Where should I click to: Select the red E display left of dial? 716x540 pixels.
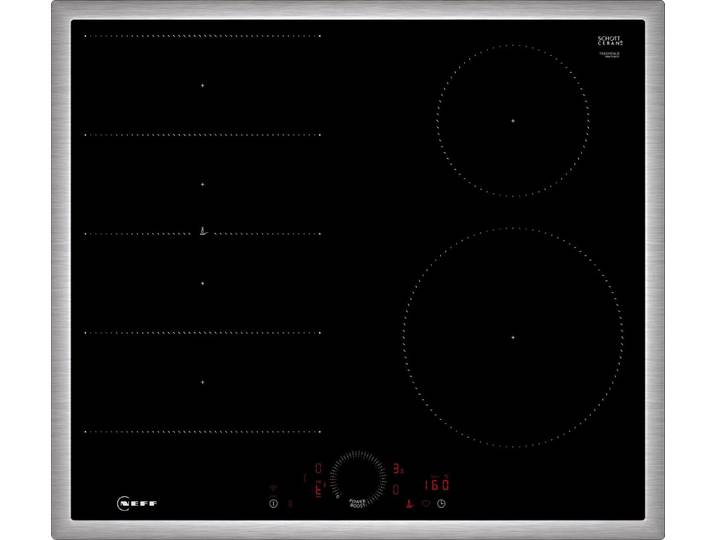point(319,489)
